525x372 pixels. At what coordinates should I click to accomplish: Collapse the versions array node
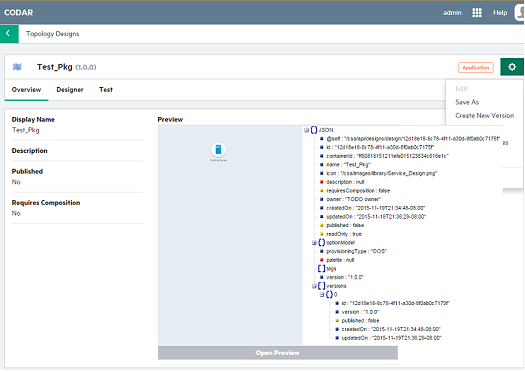(x=314, y=286)
